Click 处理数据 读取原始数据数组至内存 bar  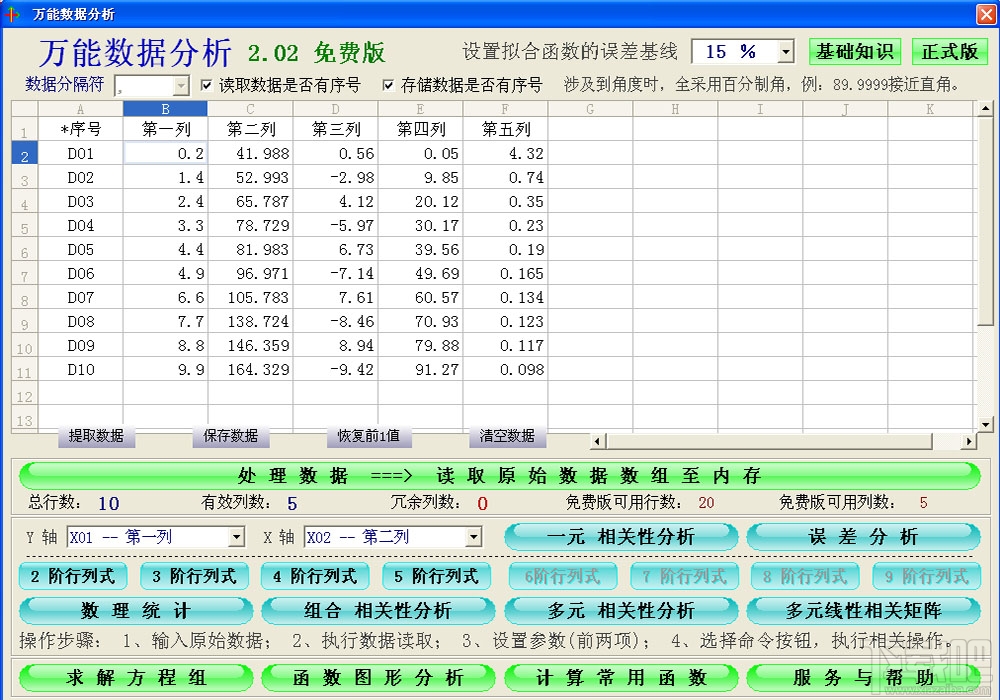[499, 476]
